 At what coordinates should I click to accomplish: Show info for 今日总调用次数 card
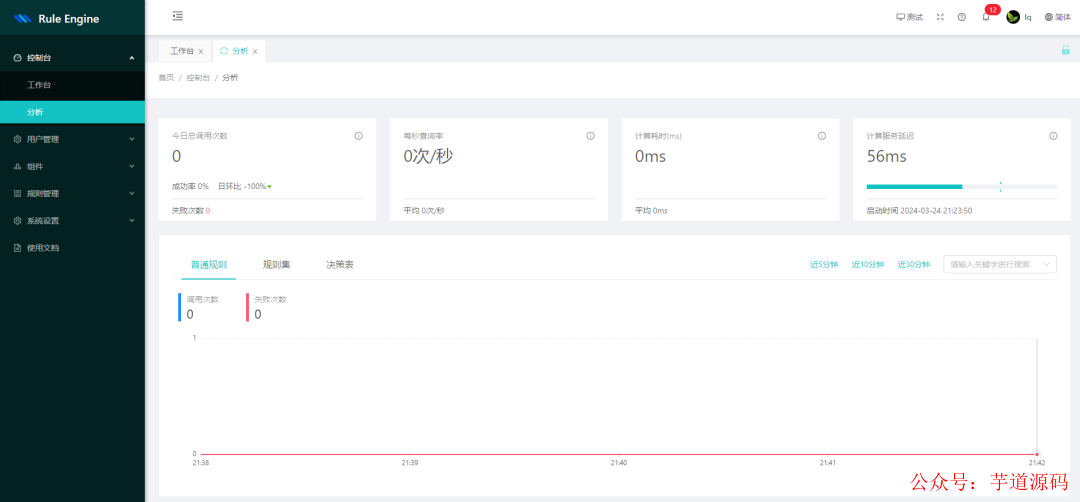[359, 136]
